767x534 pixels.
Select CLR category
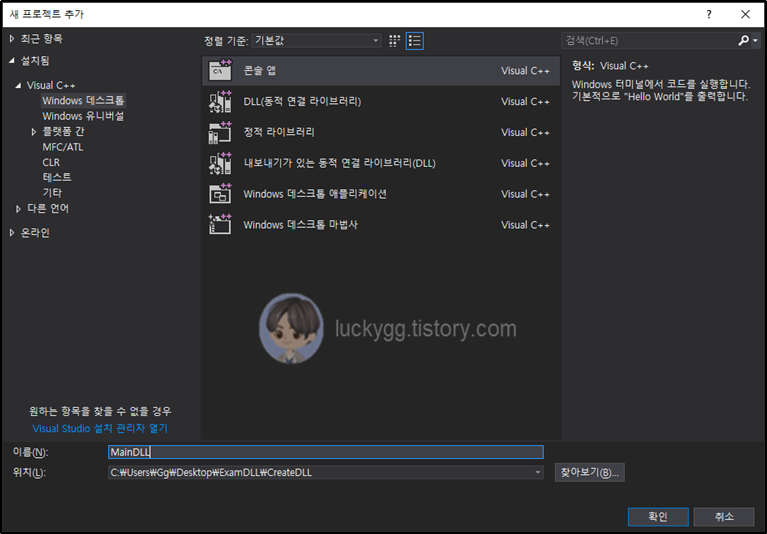point(51,162)
